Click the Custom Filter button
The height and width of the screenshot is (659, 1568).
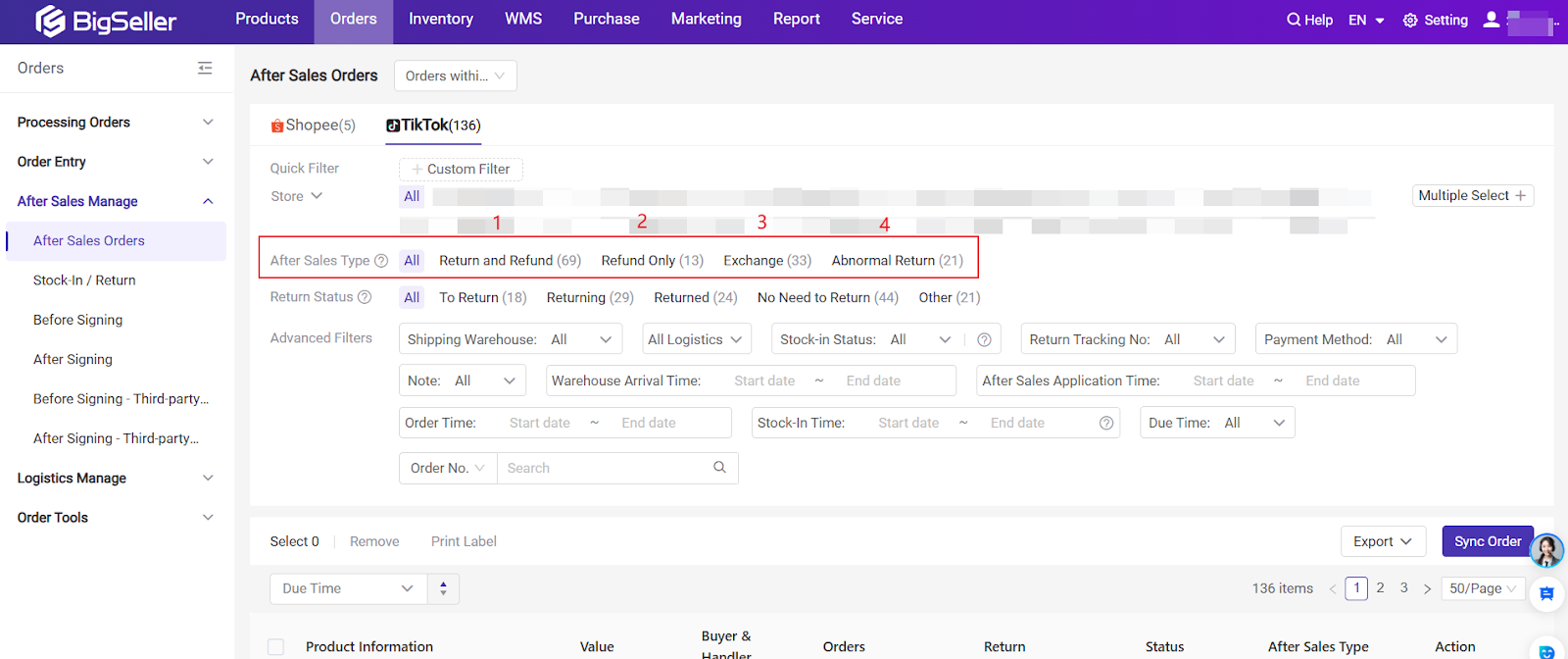coord(461,169)
